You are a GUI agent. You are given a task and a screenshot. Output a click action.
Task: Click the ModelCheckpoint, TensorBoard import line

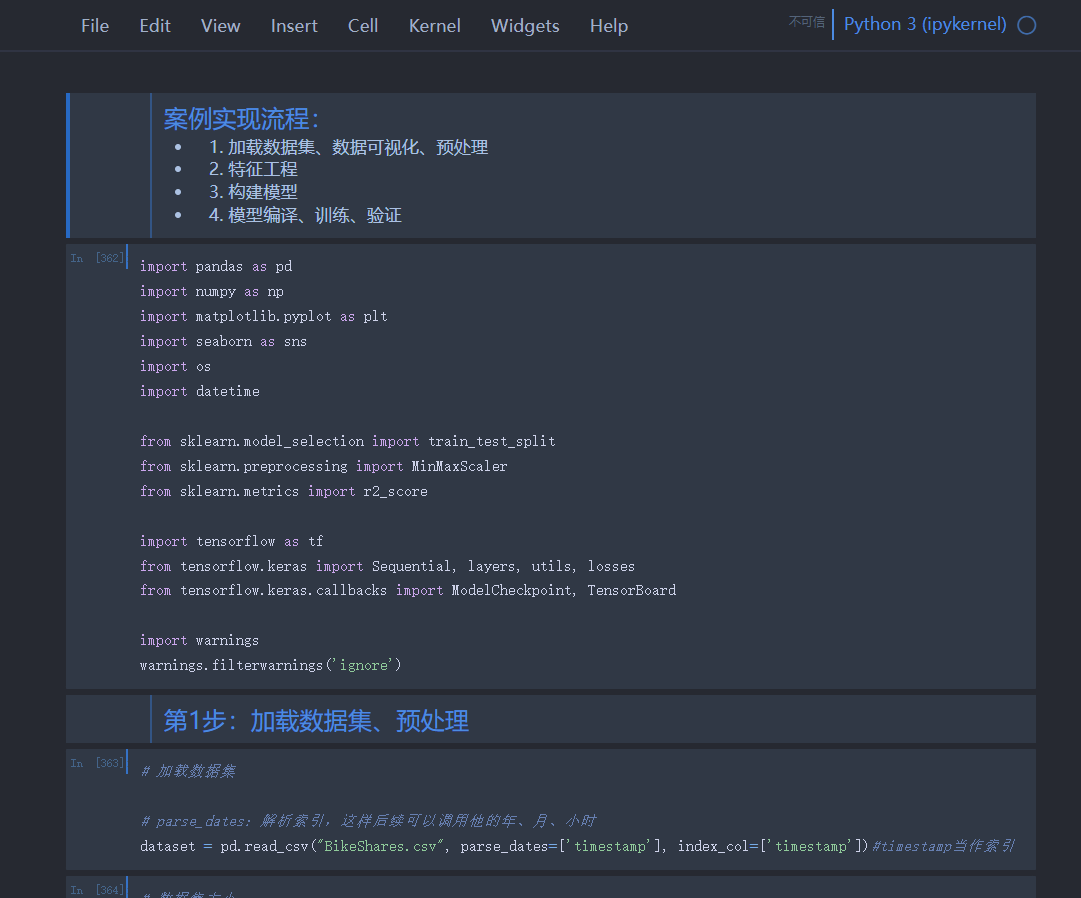(x=408, y=590)
